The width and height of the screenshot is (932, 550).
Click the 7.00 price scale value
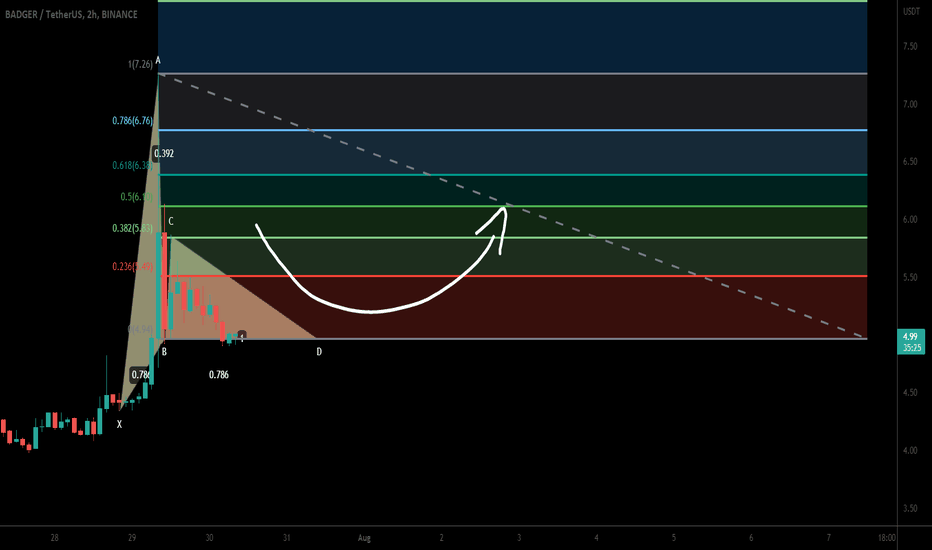click(x=910, y=104)
